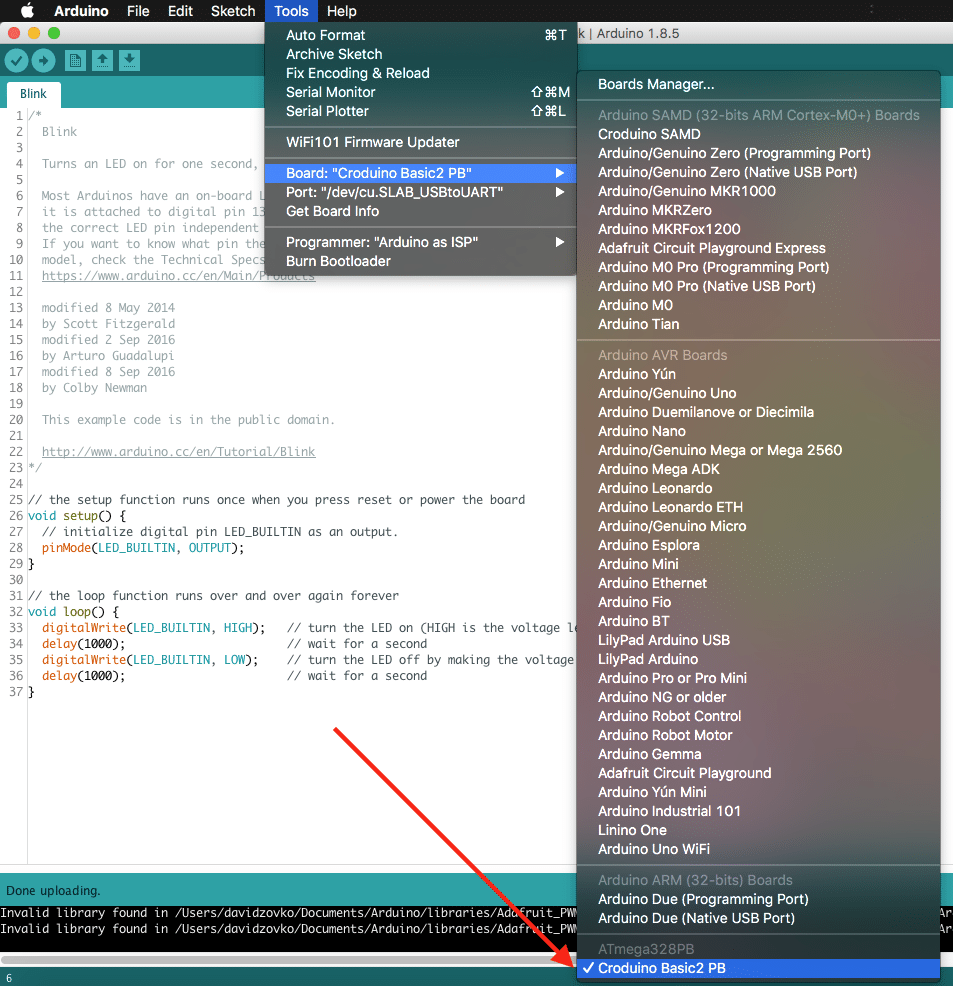953x986 pixels.
Task: Click the Verify checkmark toolbar button
Action: [16, 61]
